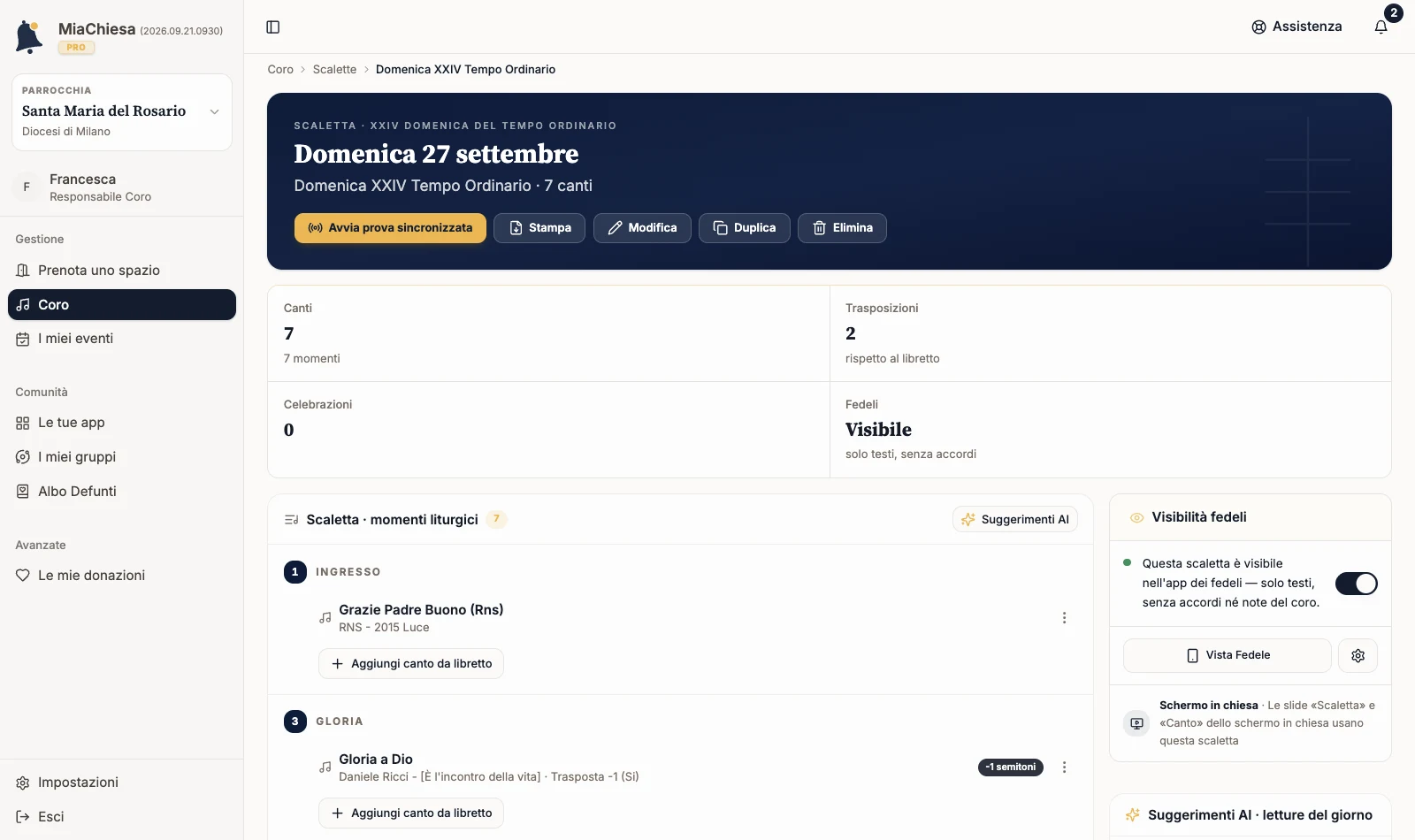1415x840 pixels.
Task: Duplicate the scaletta with Duplica
Action: click(745, 228)
